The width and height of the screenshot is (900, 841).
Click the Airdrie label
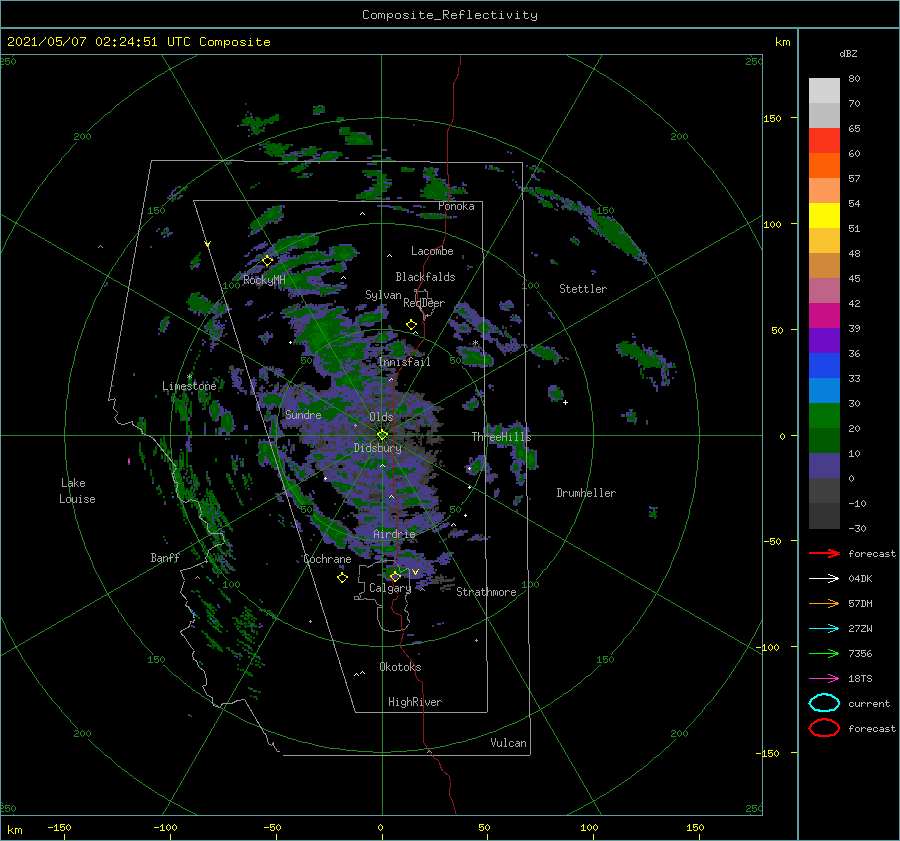[394, 534]
